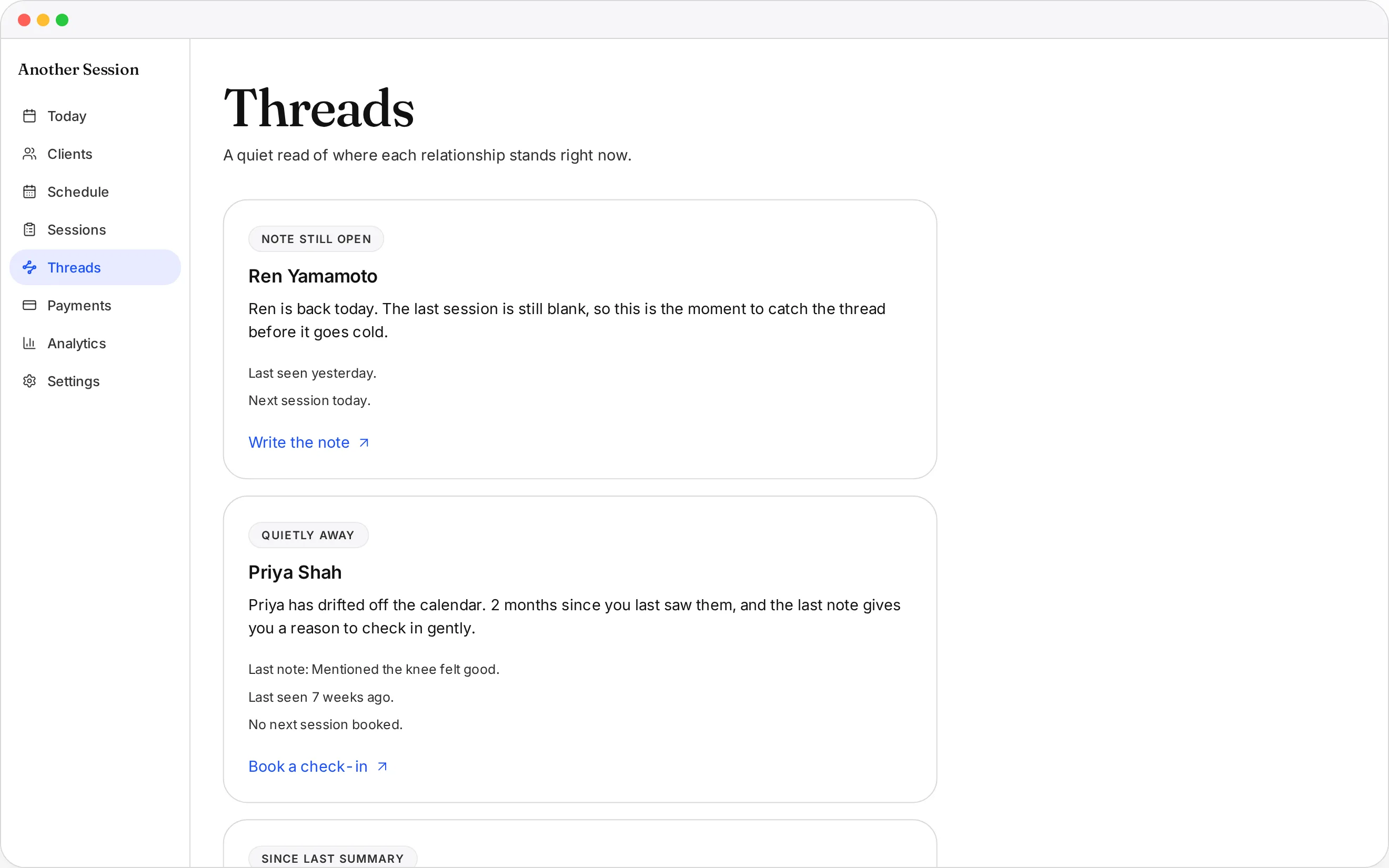Select the Threads squiggle icon
The width and height of the screenshot is (1389, 868).
[x=29, y=268]
